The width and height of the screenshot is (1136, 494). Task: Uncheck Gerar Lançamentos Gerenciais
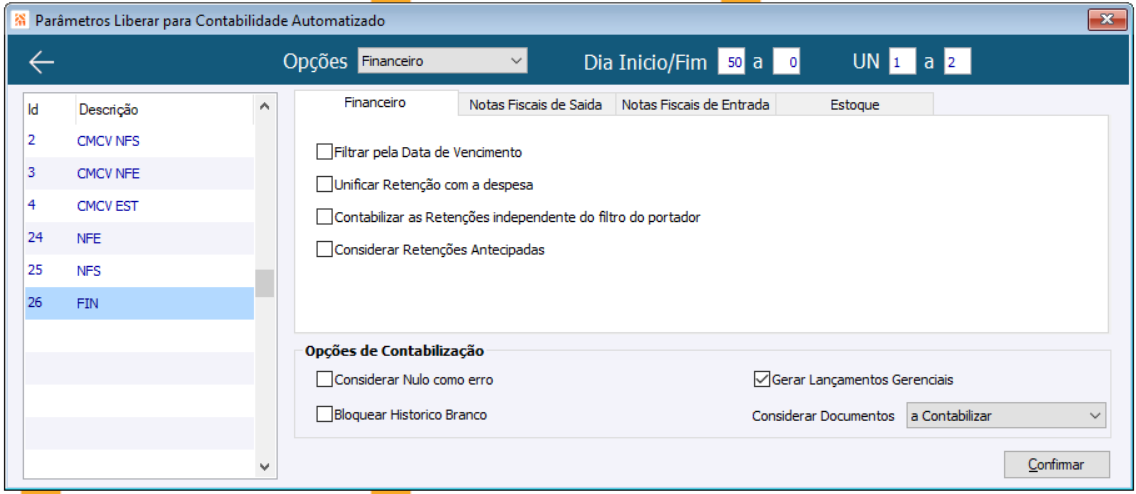[761, 380]
